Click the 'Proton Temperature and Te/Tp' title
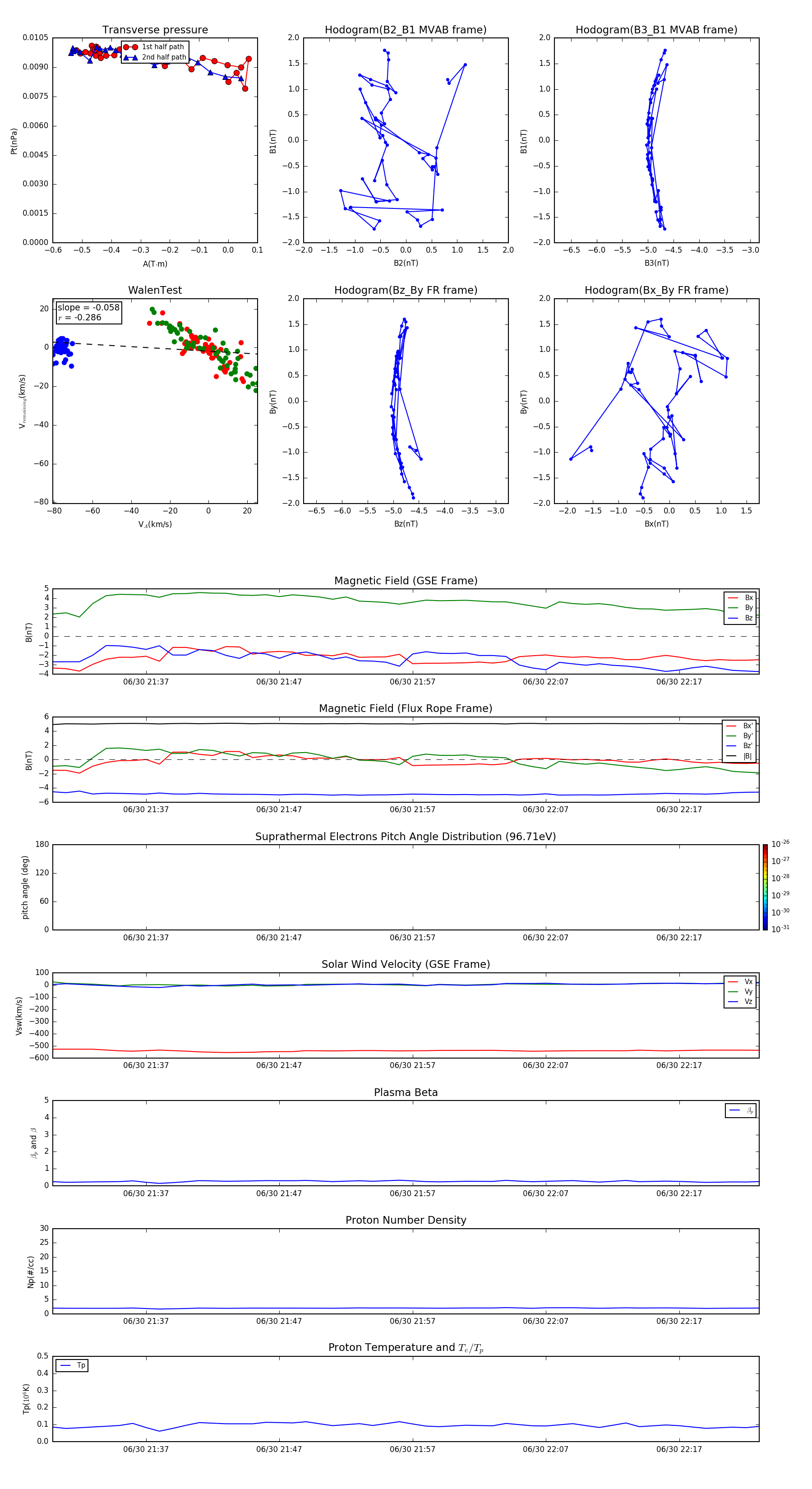Image resolution: width=812 pixels, height=1489 pixels. pyautogui.click(x=406, y=1348)
